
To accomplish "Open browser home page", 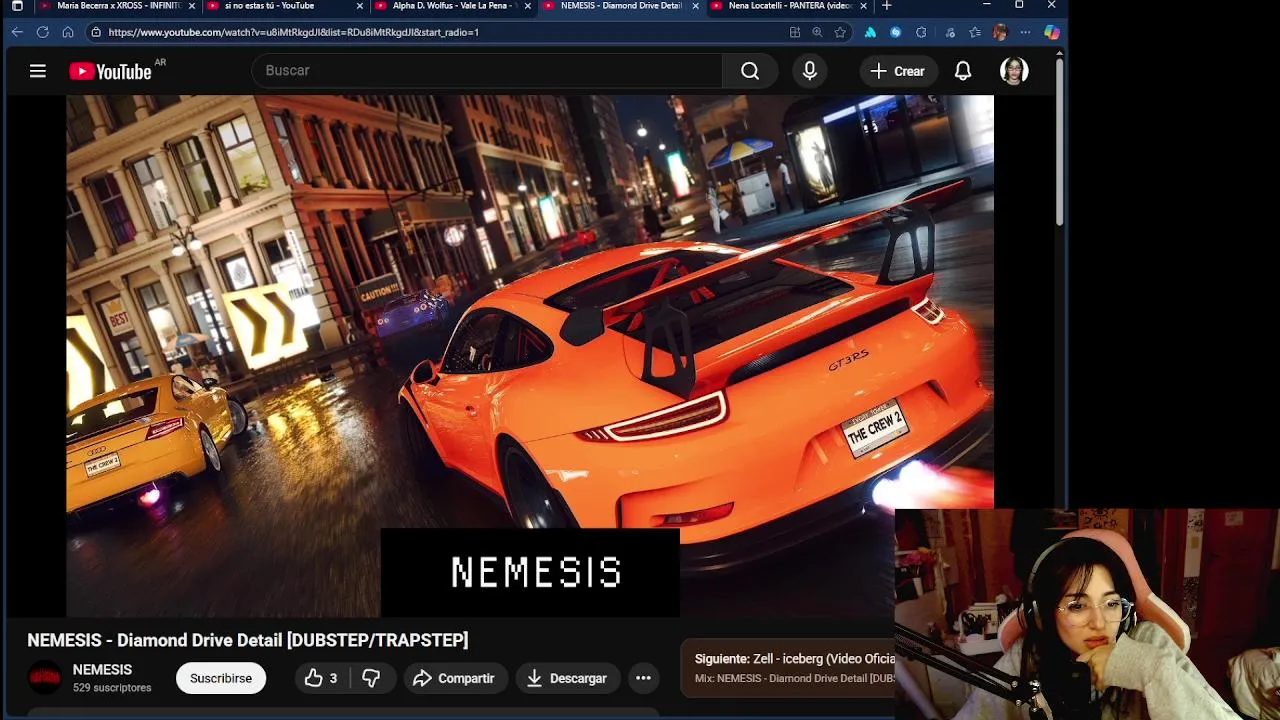I will tap(67, 32).
